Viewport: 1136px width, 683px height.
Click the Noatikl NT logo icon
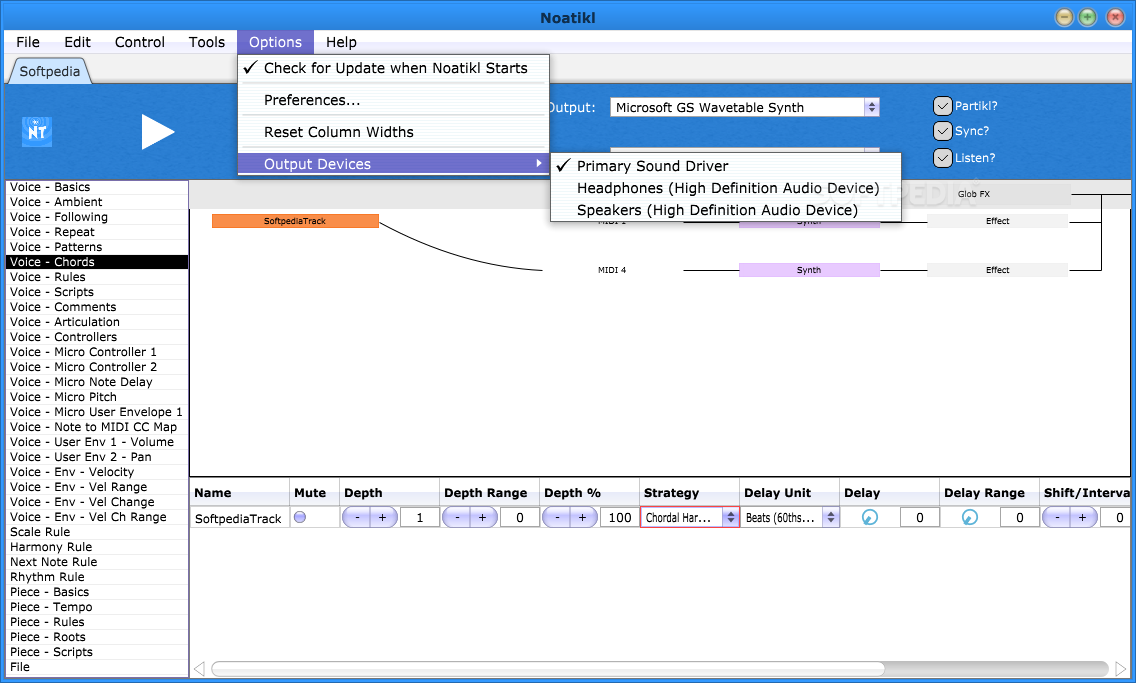point(37,132)
